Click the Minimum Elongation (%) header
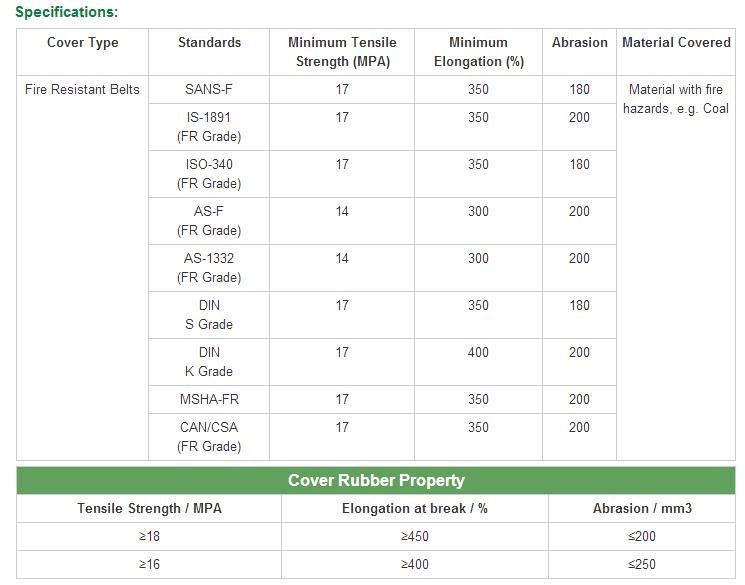 coord(478,52)
